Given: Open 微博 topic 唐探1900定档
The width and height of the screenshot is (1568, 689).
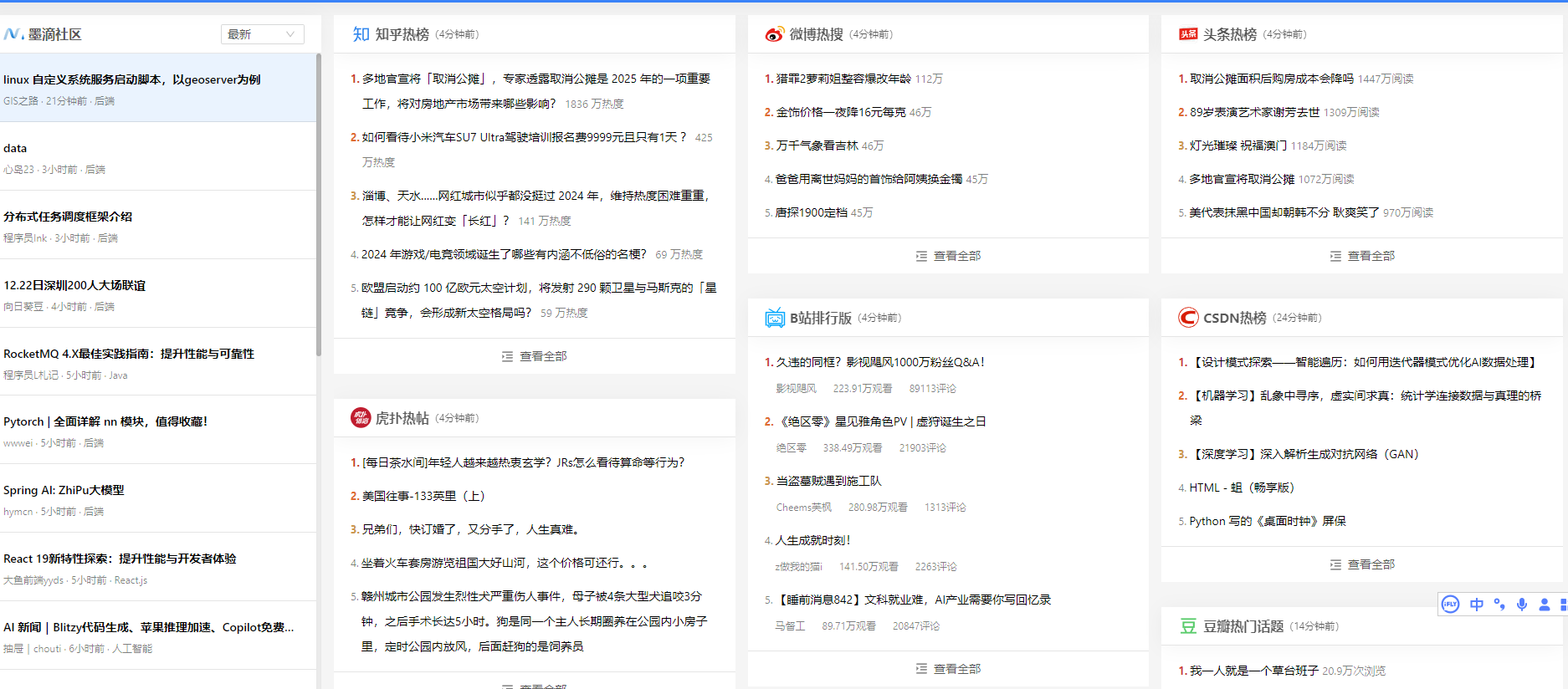Looking at the screenshot, I should pos(811,212).
